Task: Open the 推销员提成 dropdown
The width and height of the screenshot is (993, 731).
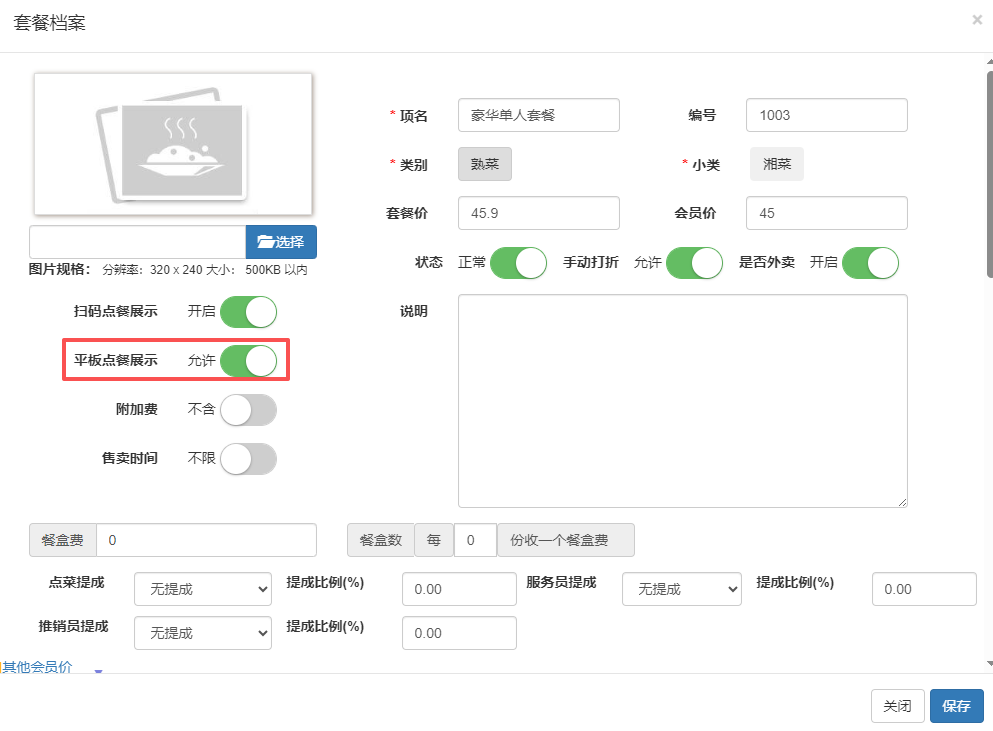Action: [x=203, y=633]
